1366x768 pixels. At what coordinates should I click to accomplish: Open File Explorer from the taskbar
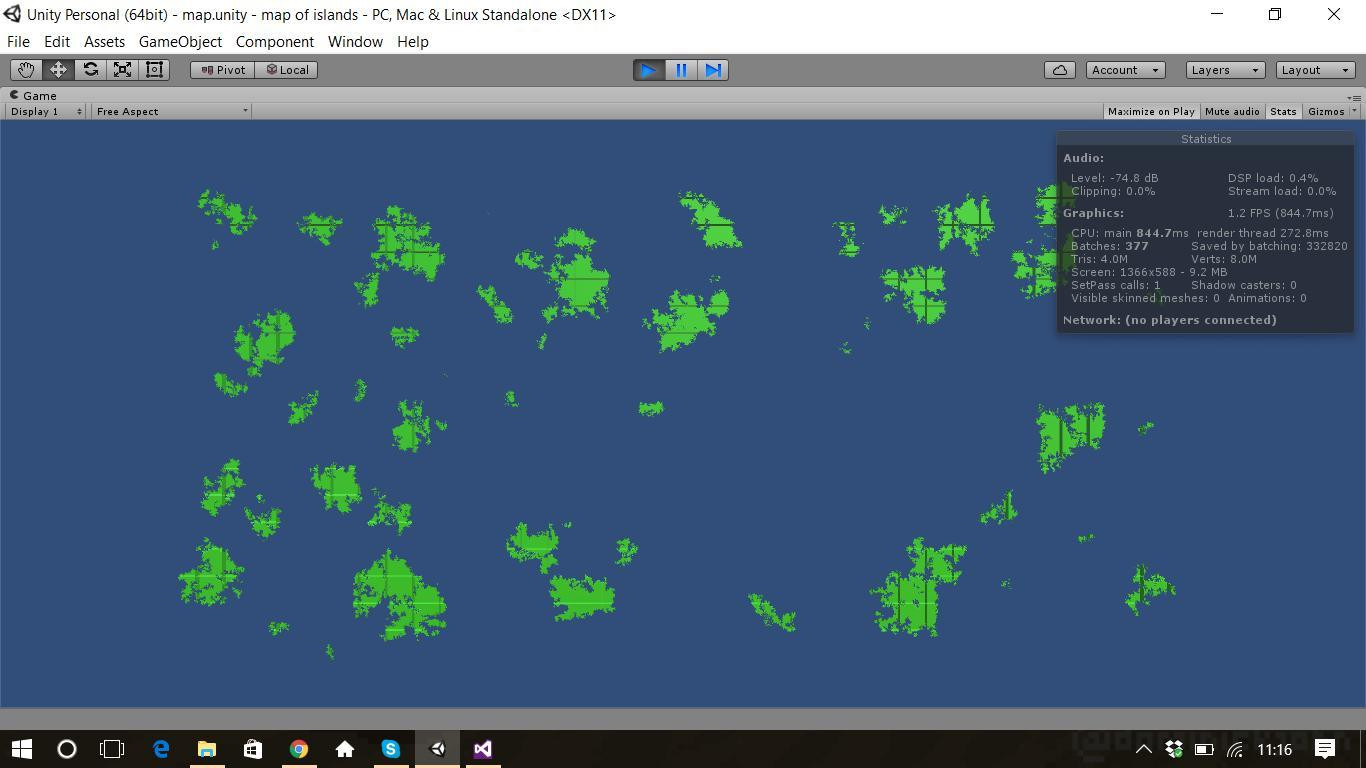pyautogui.click(x=207, y=749)
